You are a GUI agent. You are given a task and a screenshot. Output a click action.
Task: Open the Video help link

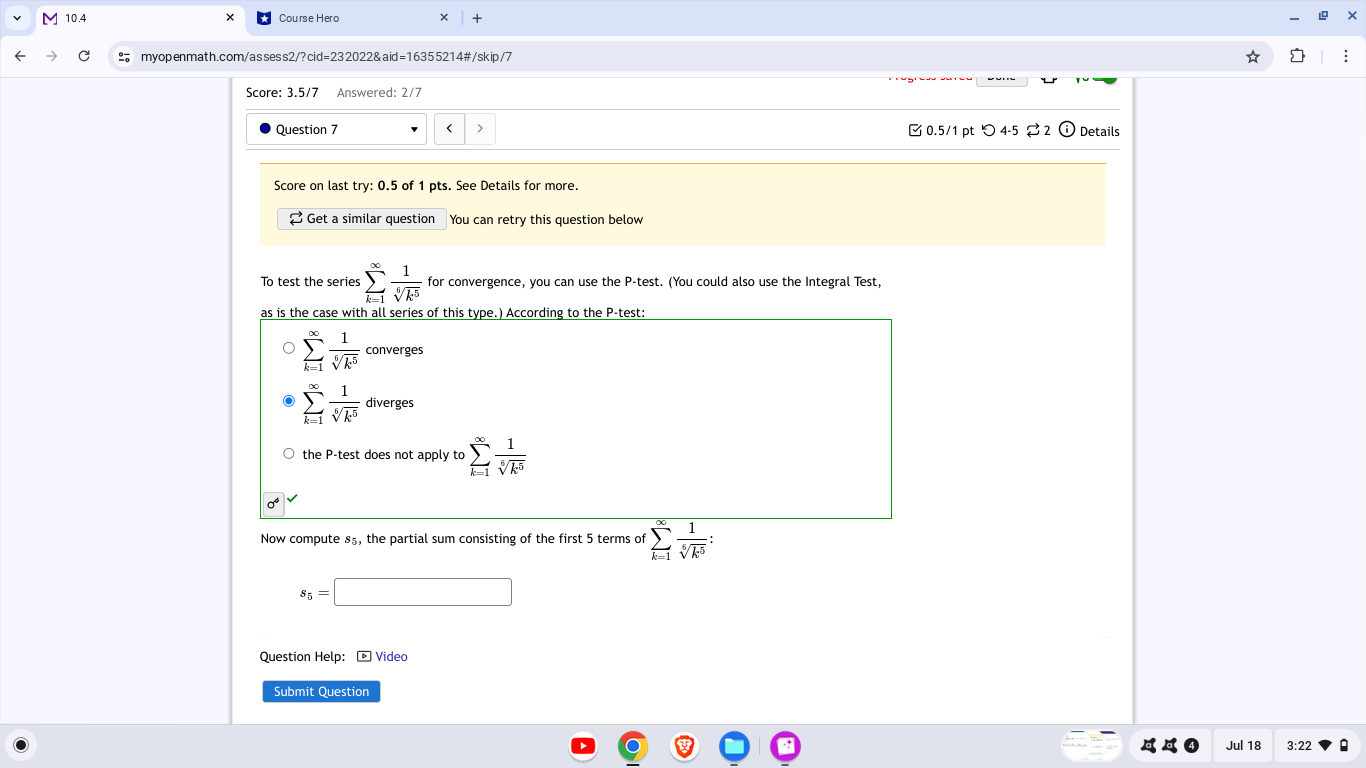tap(382, 657)
